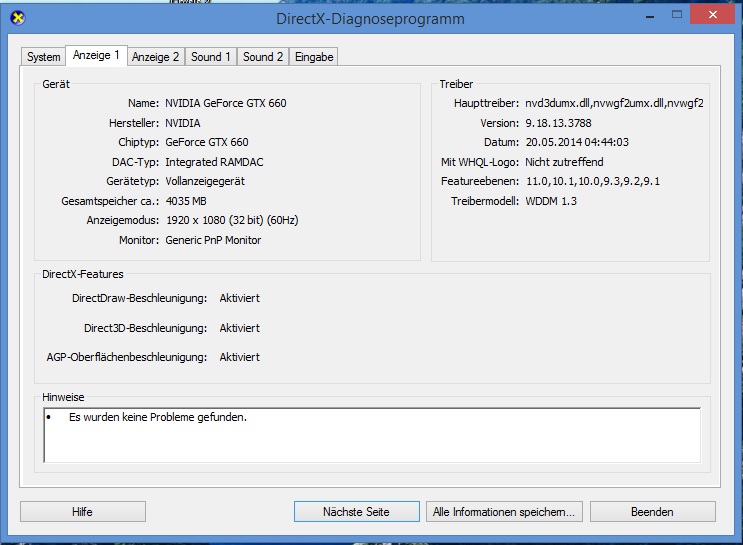Click the Monitor value Generic PnP Monitor
The image size is (743, 545).
pyautogui.click(x=213, y=240)
